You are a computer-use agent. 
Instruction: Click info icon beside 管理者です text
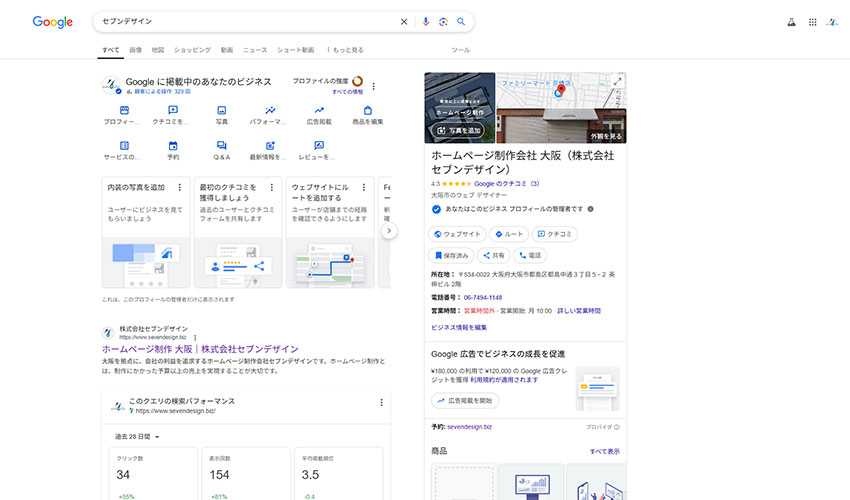click(590, 209)
